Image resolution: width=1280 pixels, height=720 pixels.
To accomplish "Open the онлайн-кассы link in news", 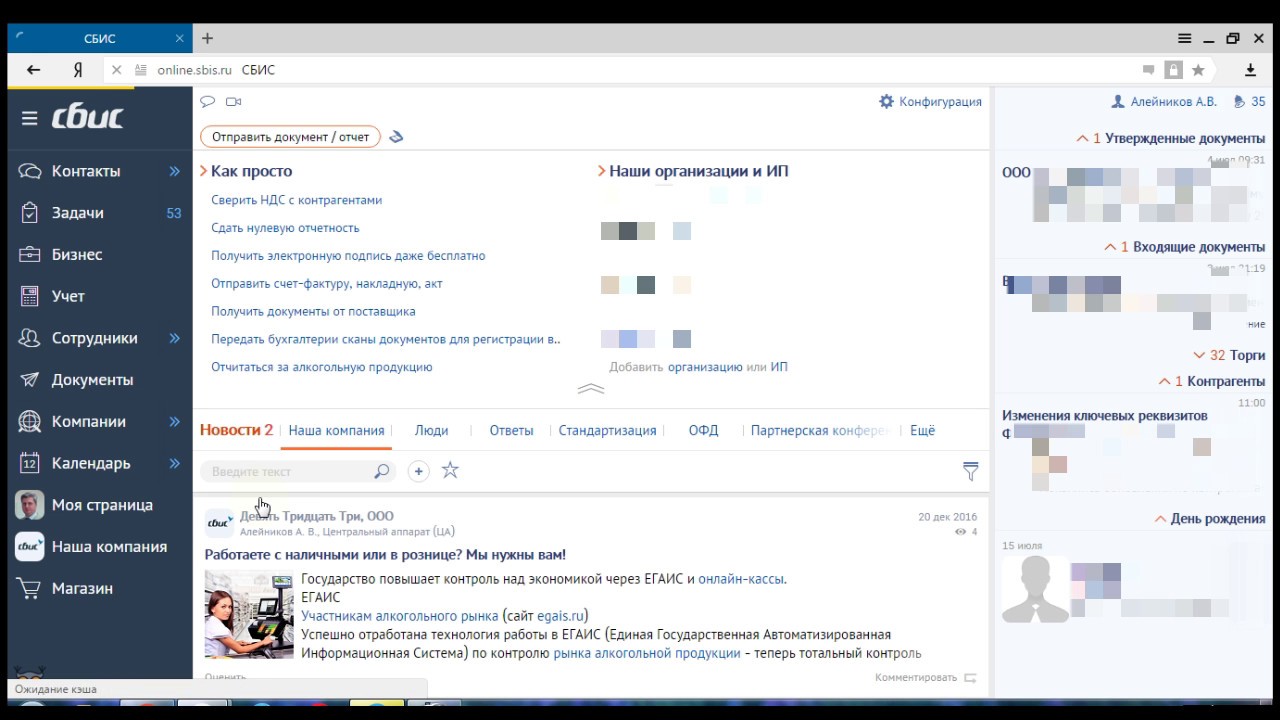I will click(741, 579).
